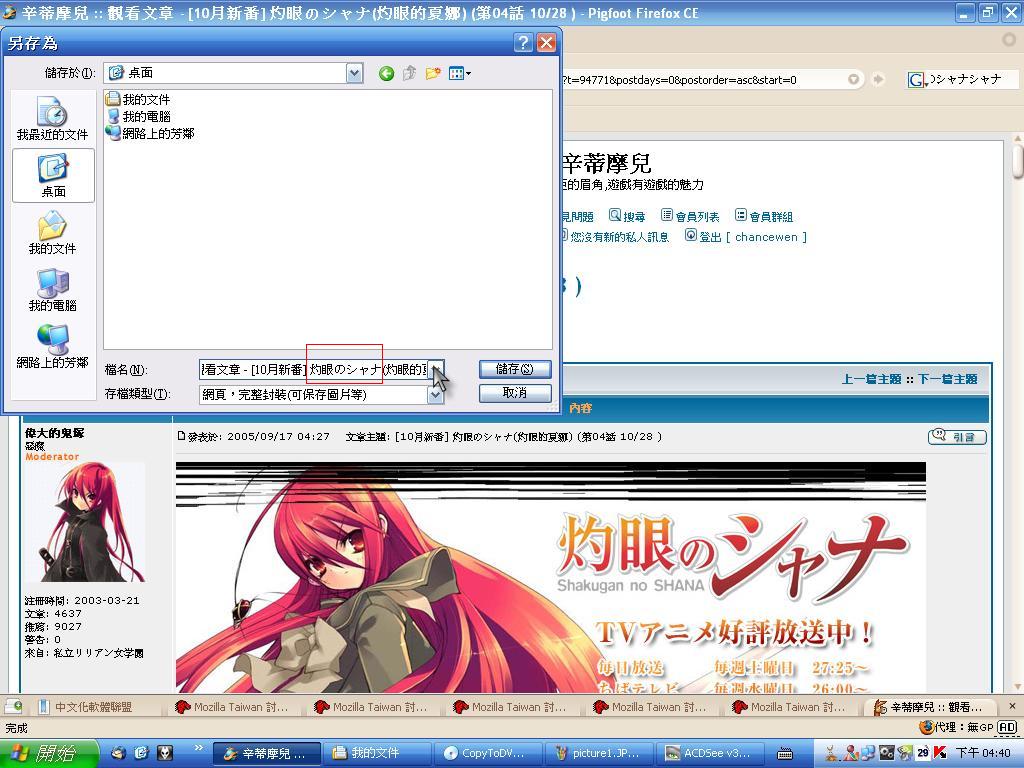This screenshot has height=768, width=1024.
Task: Go to 下一篇主題 next topic
Action: click(x=948, y=379)
